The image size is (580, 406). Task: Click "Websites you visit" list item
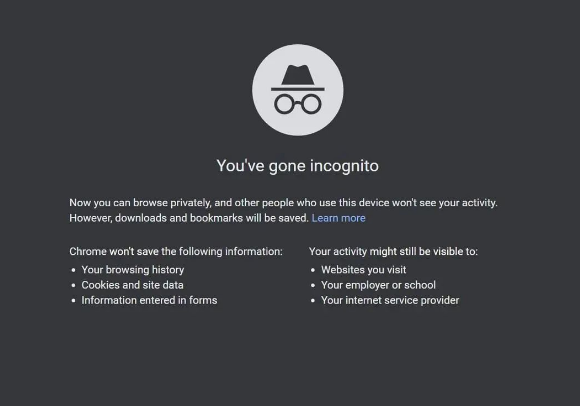click(x=364, y=270)
